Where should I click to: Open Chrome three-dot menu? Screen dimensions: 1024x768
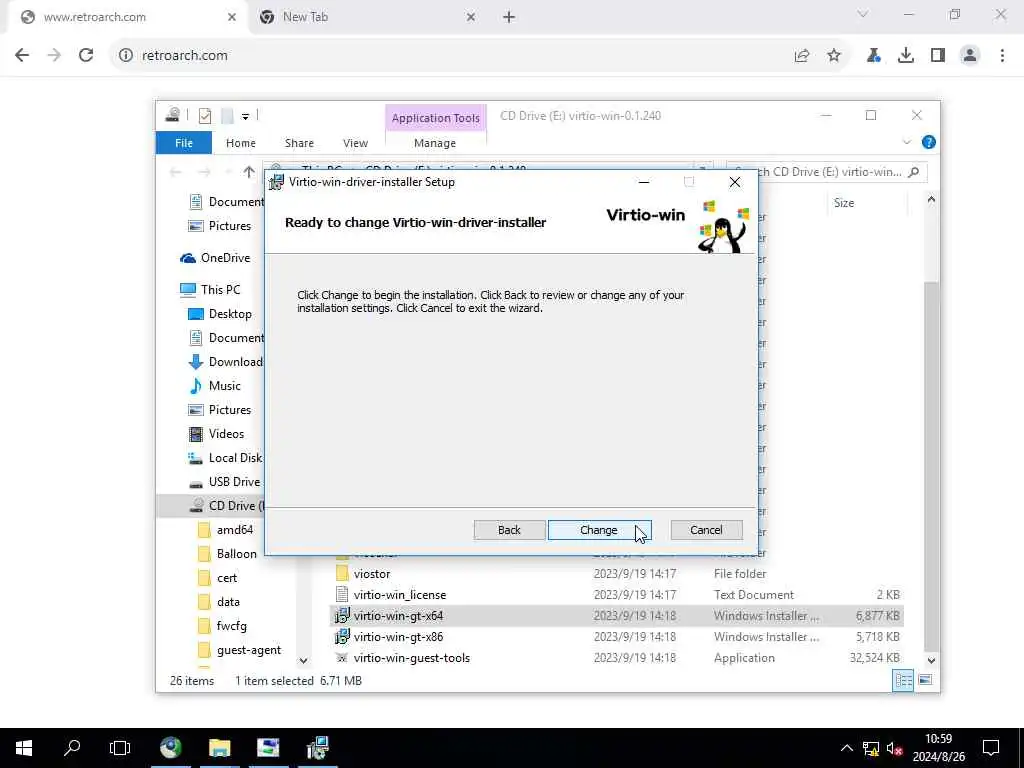click(1002, 56)
